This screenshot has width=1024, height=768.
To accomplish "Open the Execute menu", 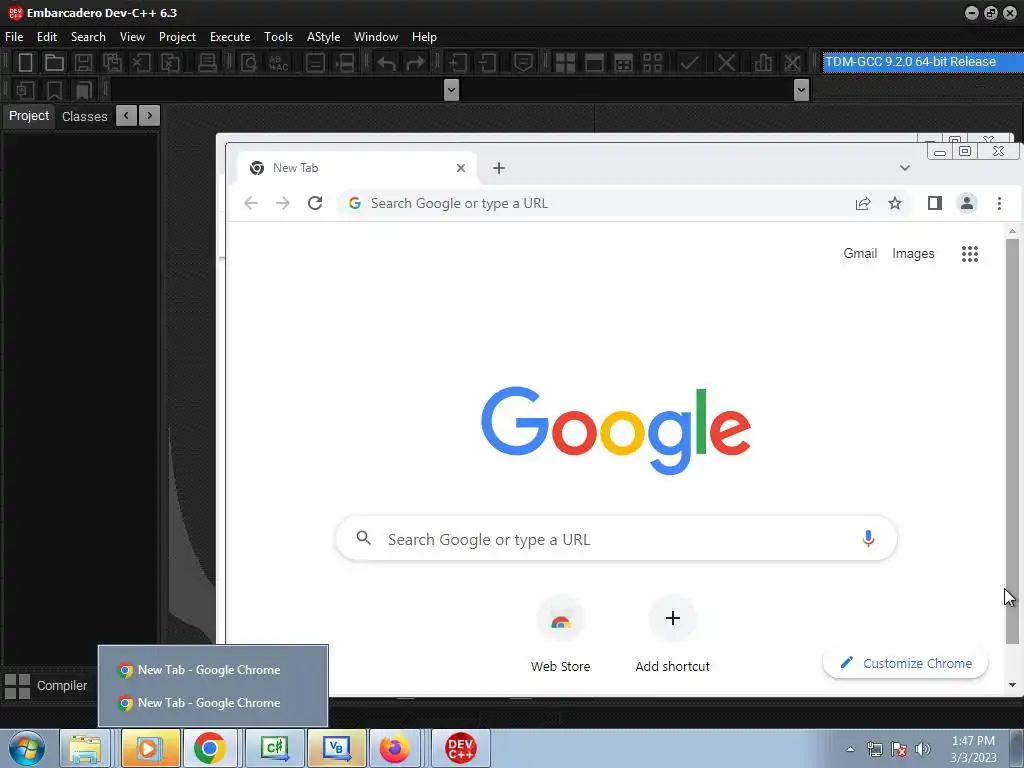I will [230, 37].
